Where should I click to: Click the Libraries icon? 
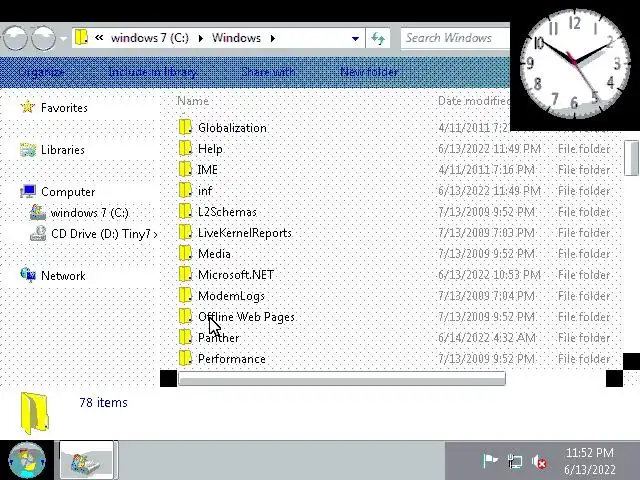[28, 150]
